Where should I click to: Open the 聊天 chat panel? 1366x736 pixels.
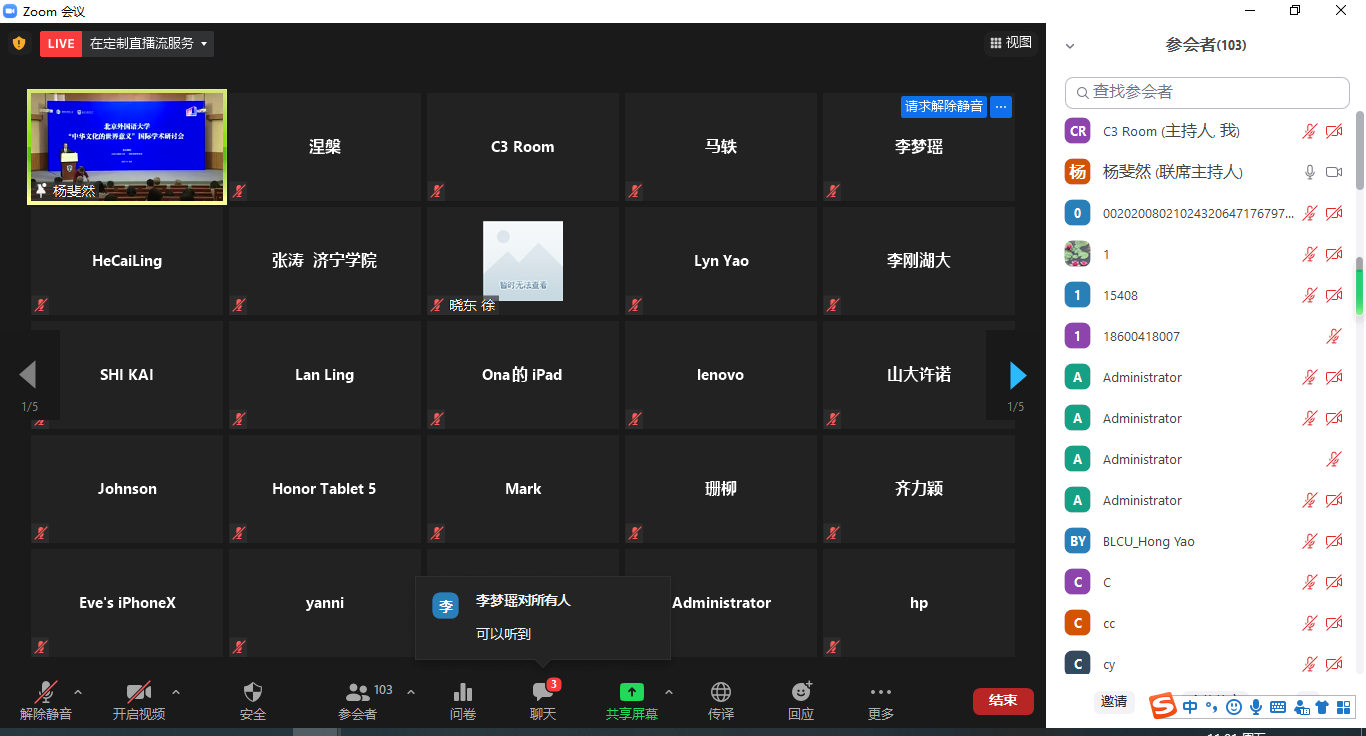542,700
